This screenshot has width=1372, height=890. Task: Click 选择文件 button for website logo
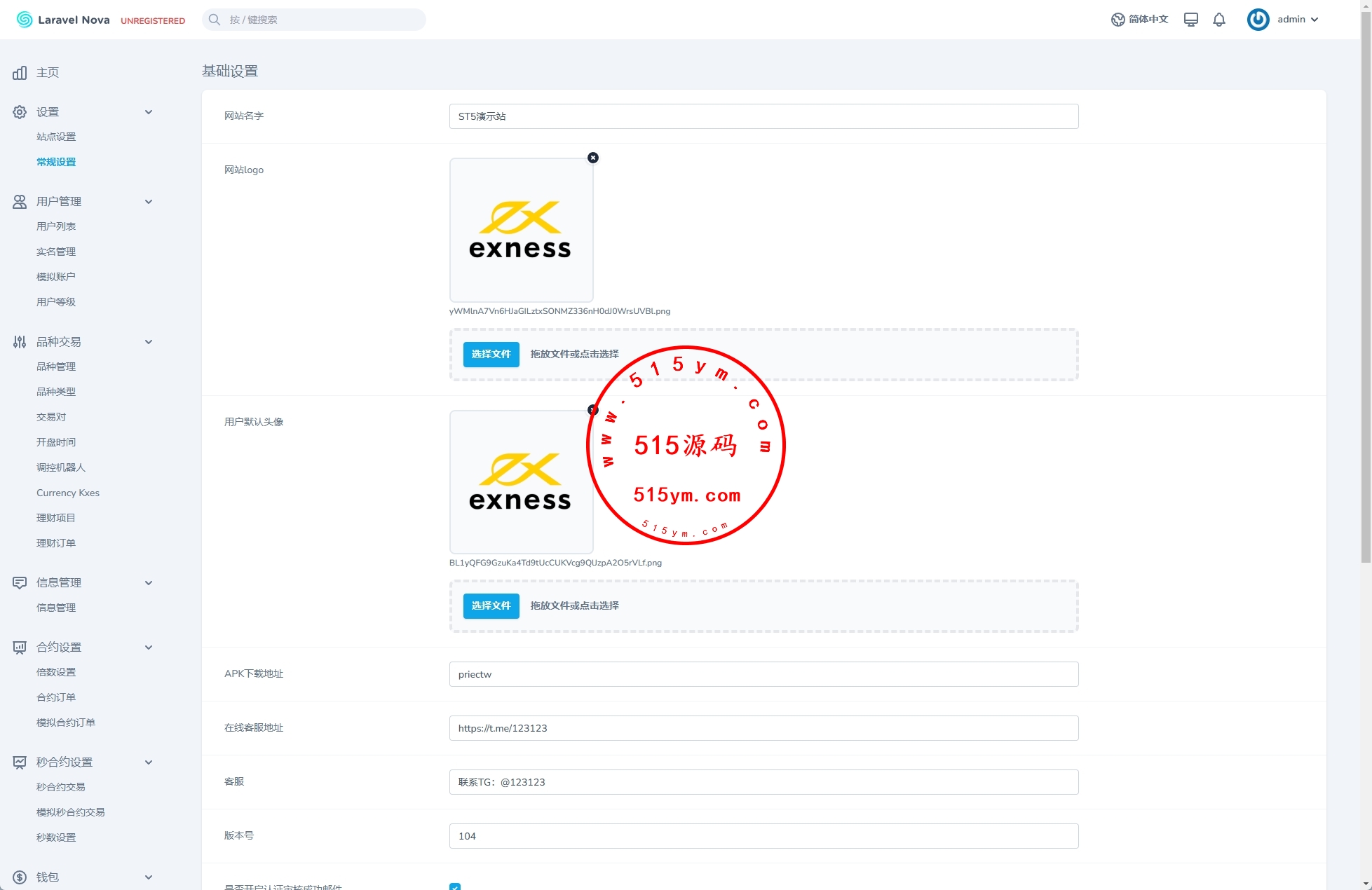[x=491, y=355]
